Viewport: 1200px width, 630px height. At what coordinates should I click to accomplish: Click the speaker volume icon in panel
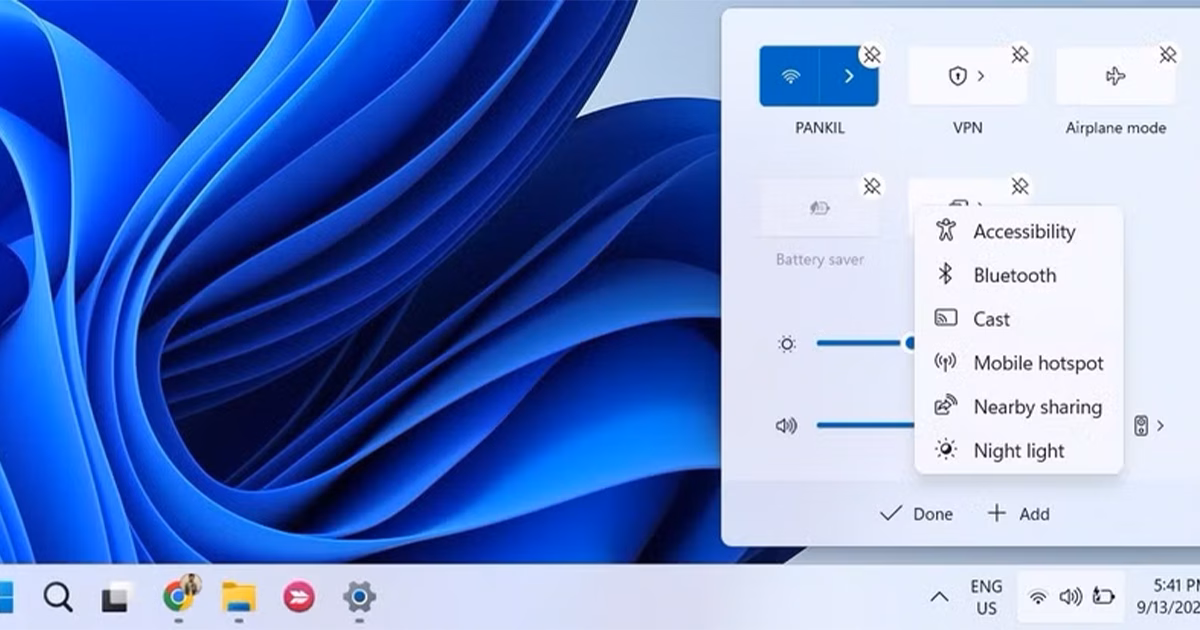point(787,425)
